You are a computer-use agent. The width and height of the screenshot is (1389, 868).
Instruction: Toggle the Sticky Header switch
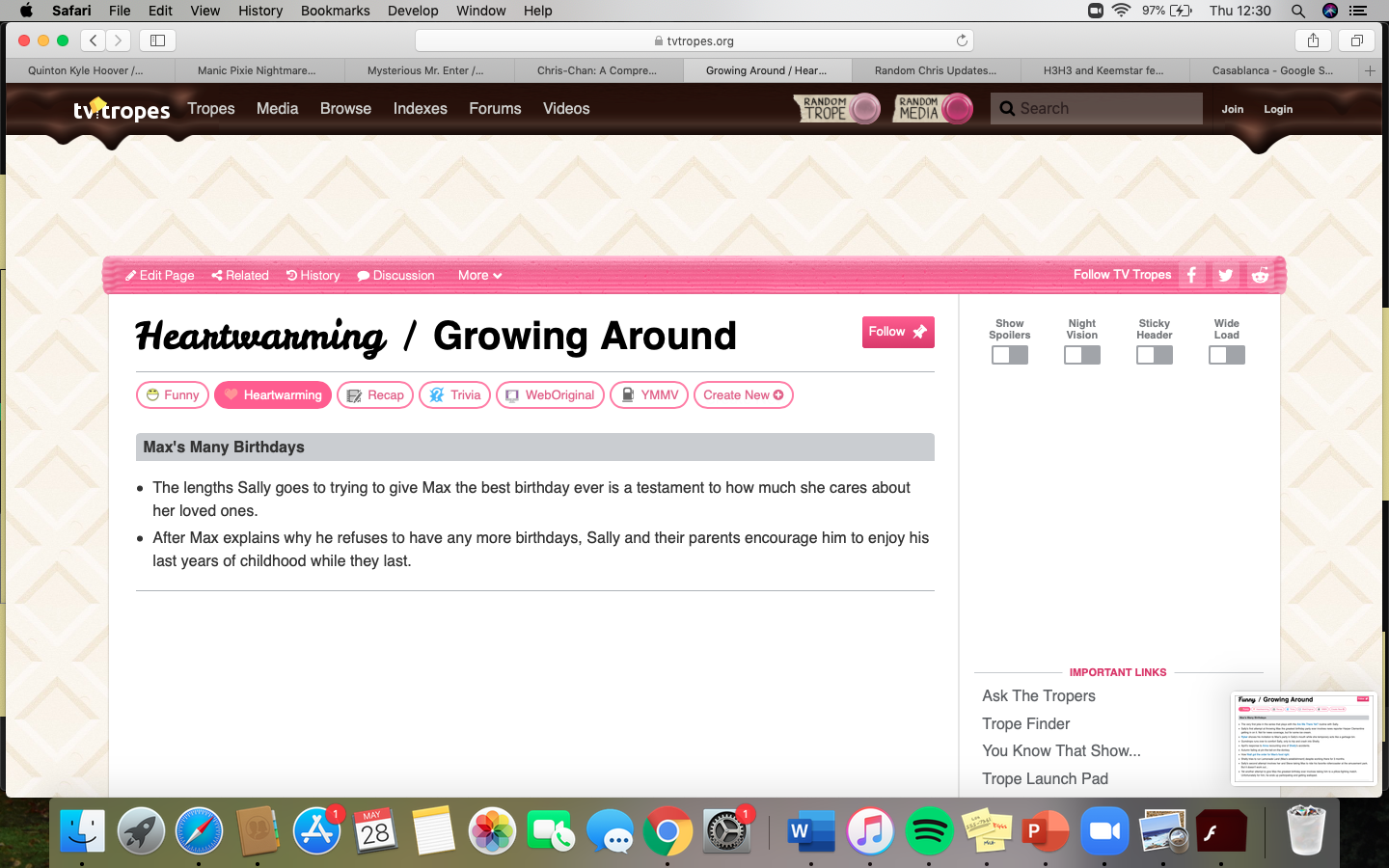1155,355
